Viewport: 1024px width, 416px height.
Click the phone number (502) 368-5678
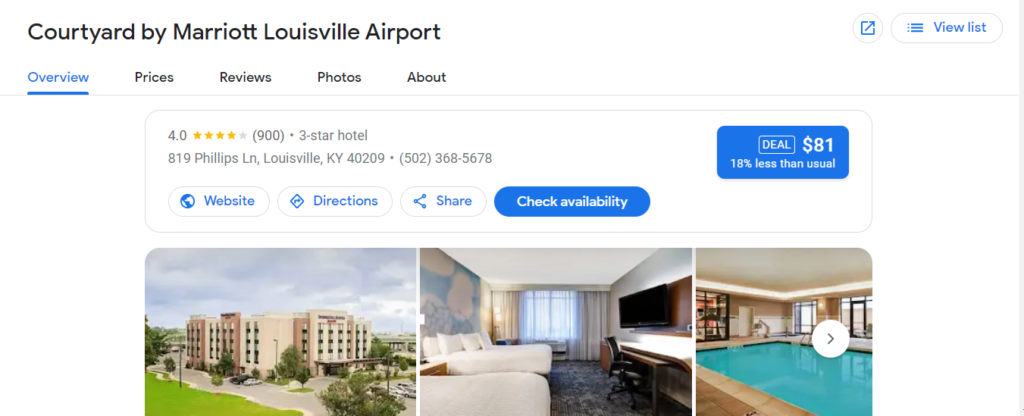445,158
